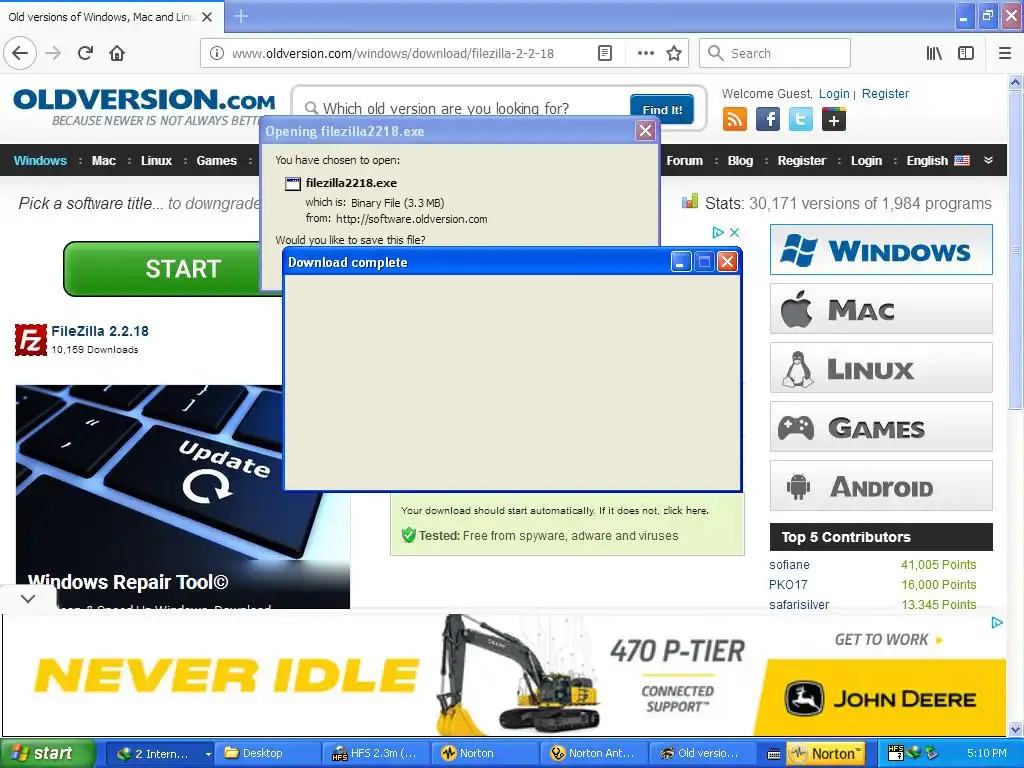Click contributor sofiane link
Viewport: 1024px width, 768px height.
(789, 565)
